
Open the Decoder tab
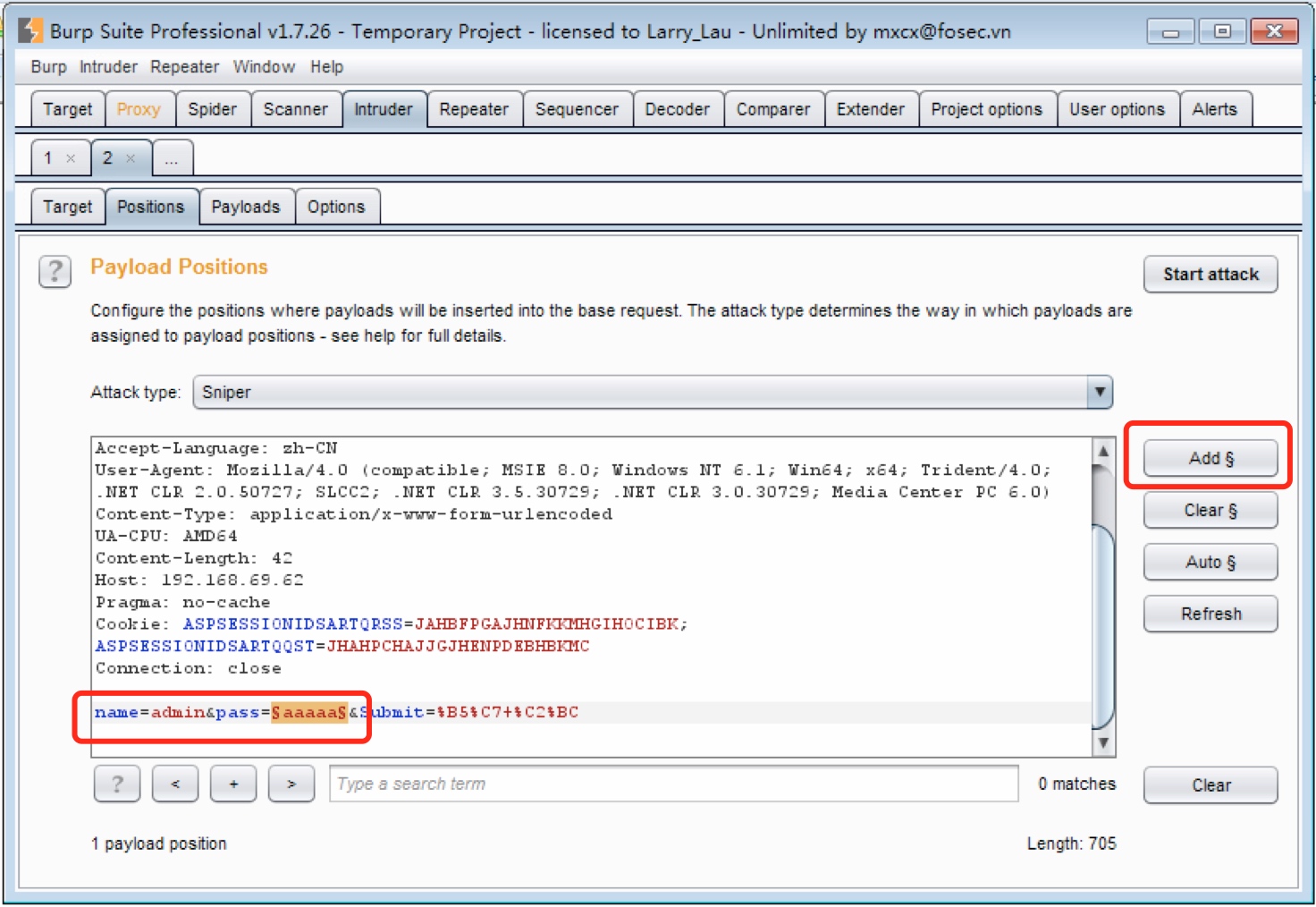coord(677,109)
